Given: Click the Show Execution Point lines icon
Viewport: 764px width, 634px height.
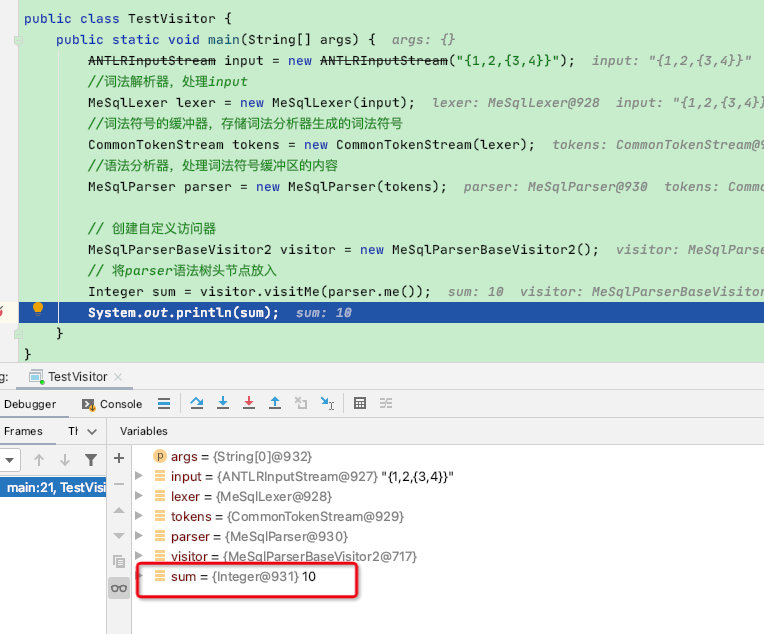Looking at the screenshot, I should pyautogui.click(x=164, y=403).
